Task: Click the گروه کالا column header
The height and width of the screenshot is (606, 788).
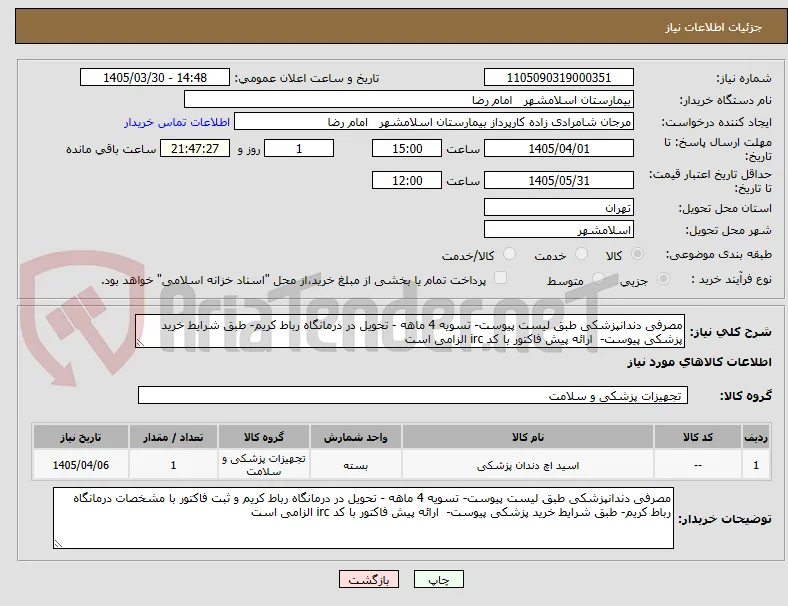Action: [264, 437]
